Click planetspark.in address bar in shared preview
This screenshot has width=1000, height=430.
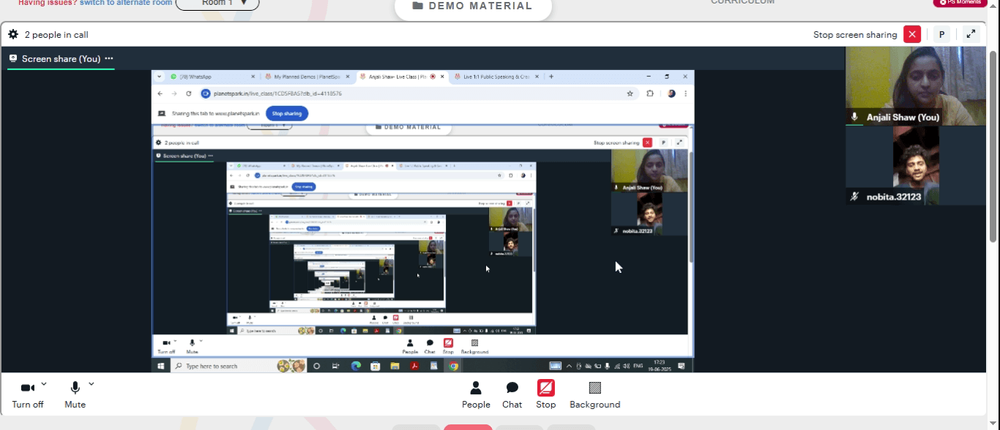[x=418, y=93]
